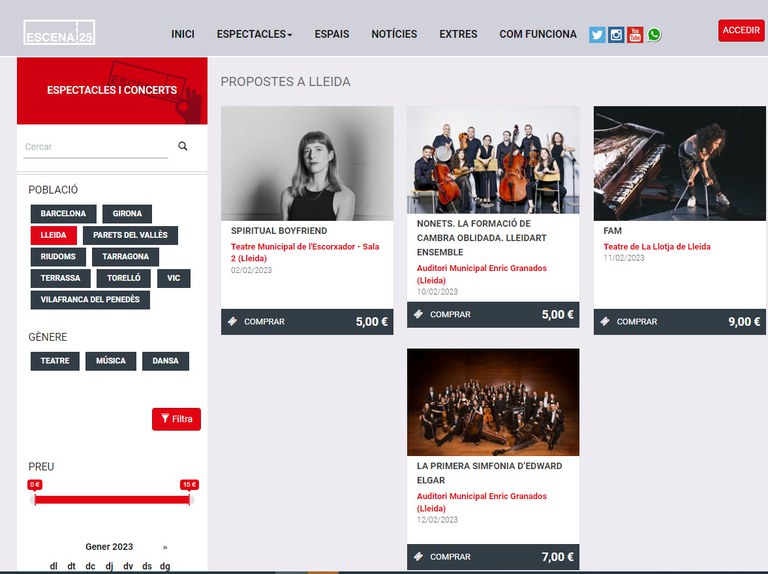768x574 pixels.
Task: Open the YouTube social icon
Action: point(635,35)
